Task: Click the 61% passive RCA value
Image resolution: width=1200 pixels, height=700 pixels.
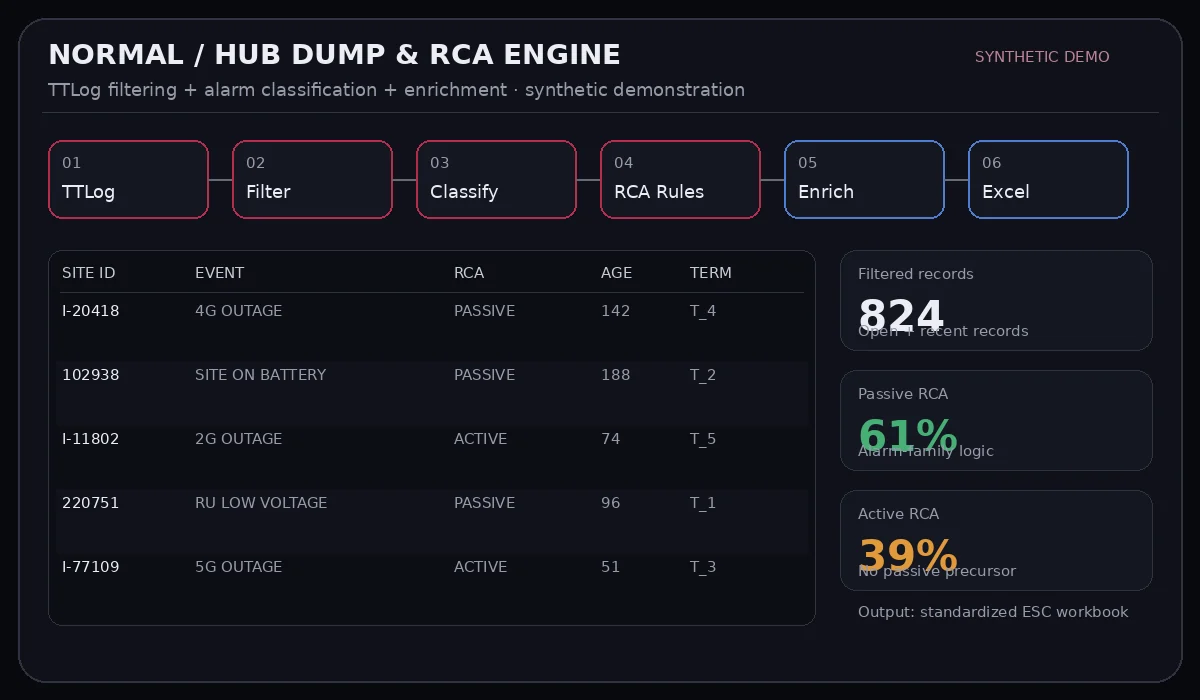Action: click(x=908, y=436)
